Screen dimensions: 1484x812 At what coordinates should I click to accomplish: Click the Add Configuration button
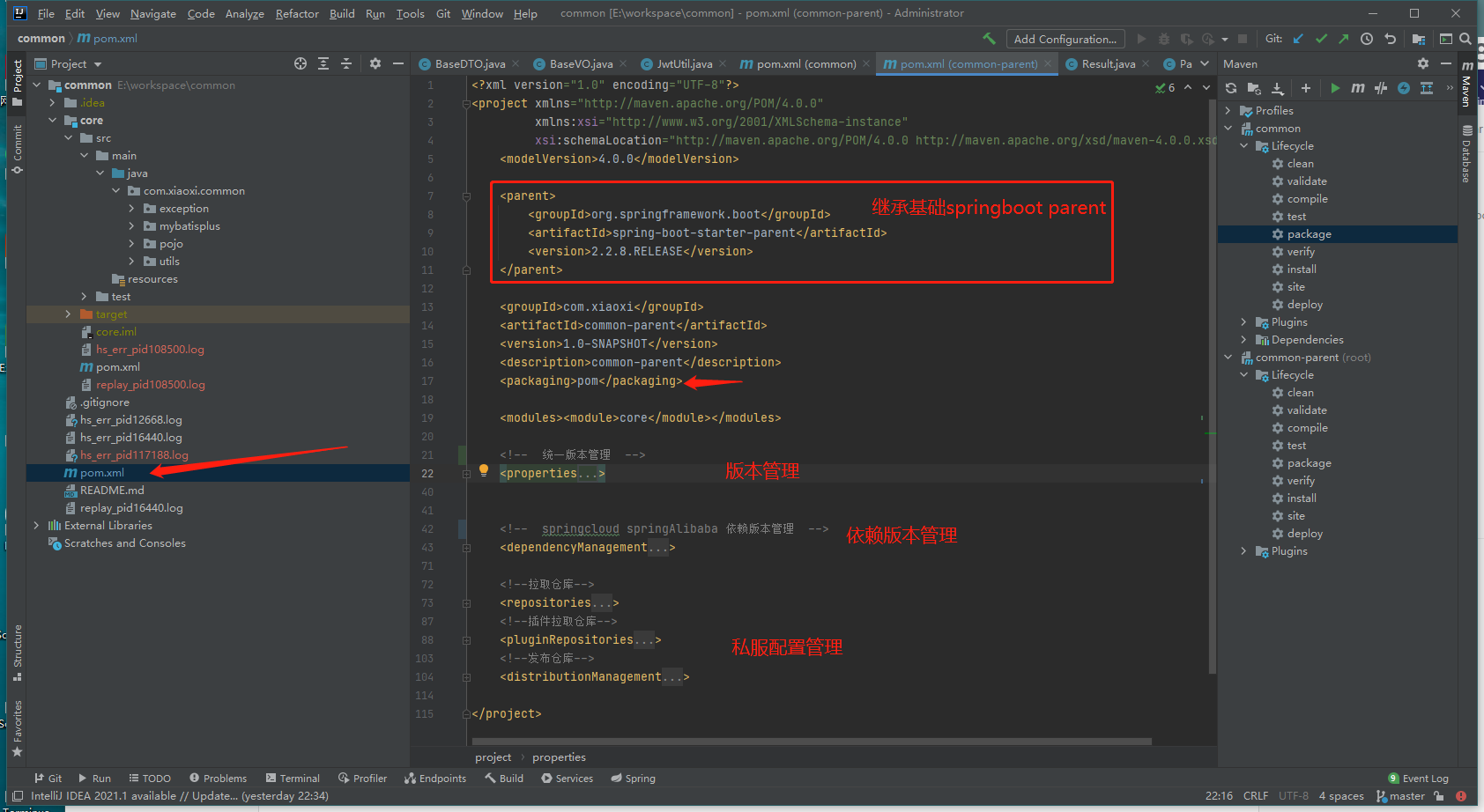click(x=1065, y=39)
